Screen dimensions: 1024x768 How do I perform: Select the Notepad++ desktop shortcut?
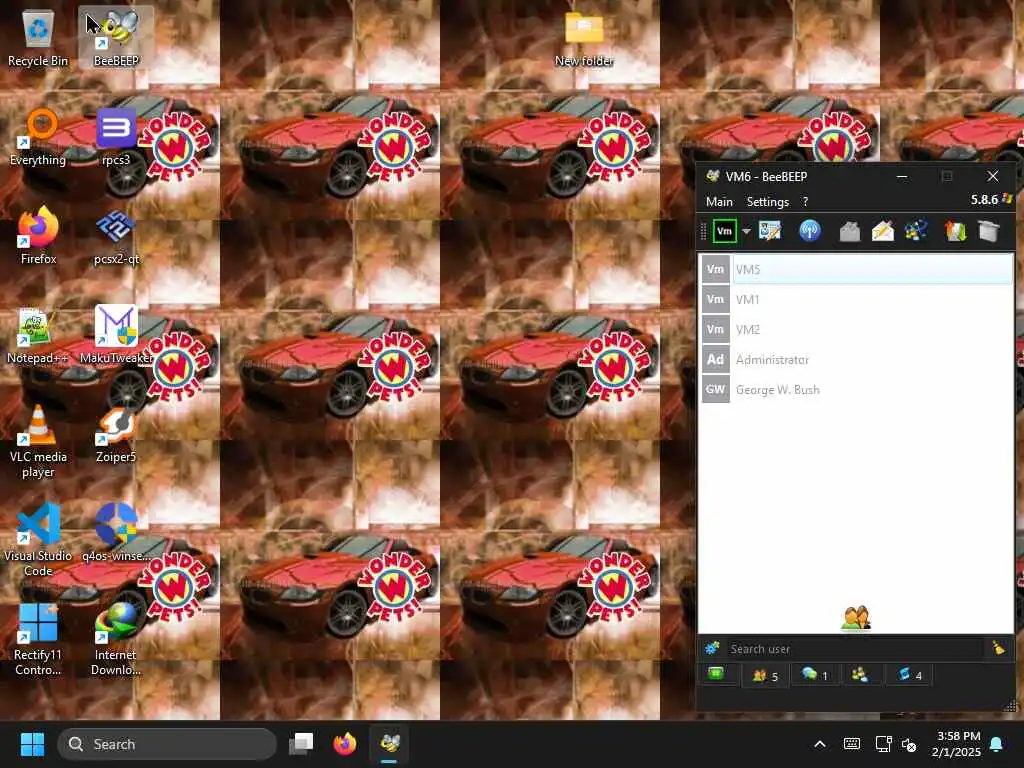[x=38, y=336]
